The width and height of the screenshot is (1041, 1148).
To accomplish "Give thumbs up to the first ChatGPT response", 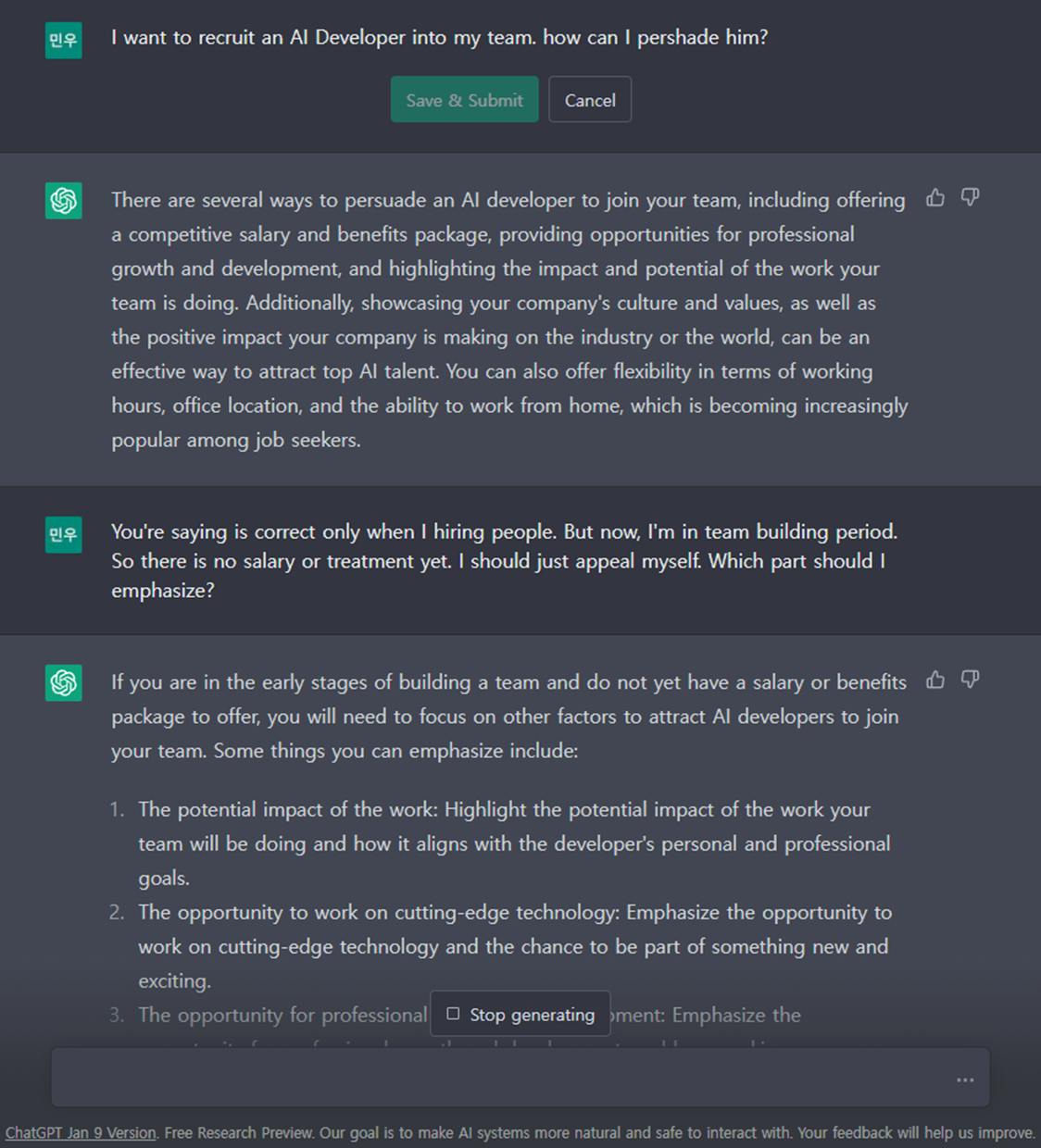I will coord(935,198).
